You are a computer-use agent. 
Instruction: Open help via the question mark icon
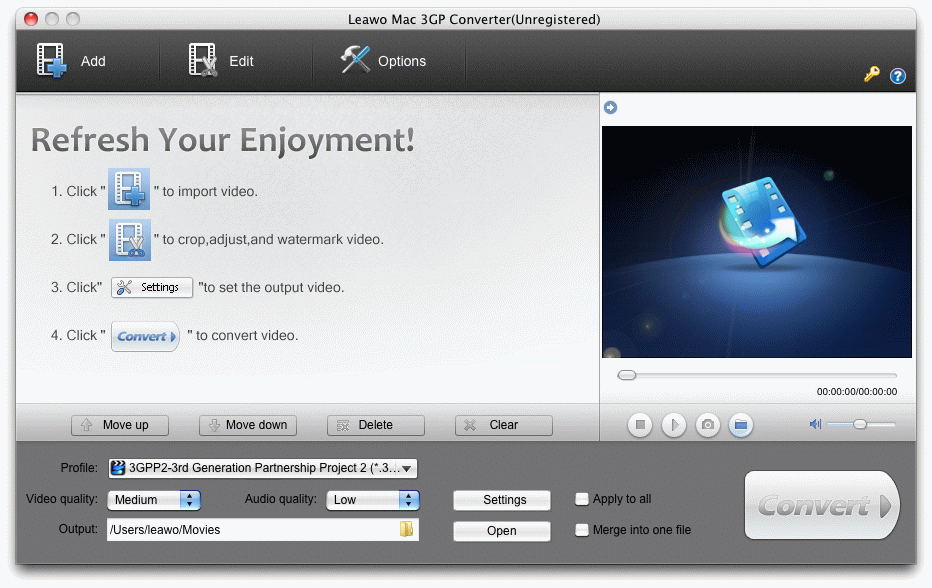pyautogui.click(x=897, y=75)
